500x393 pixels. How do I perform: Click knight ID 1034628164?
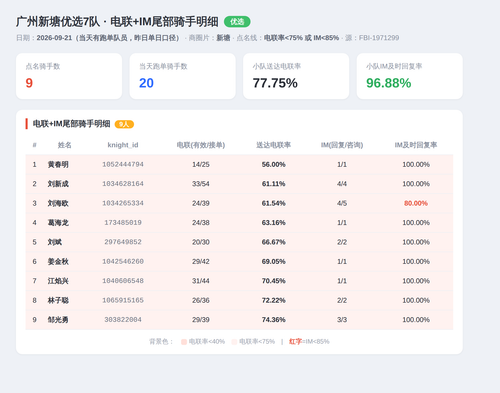[x=123, y=184]
